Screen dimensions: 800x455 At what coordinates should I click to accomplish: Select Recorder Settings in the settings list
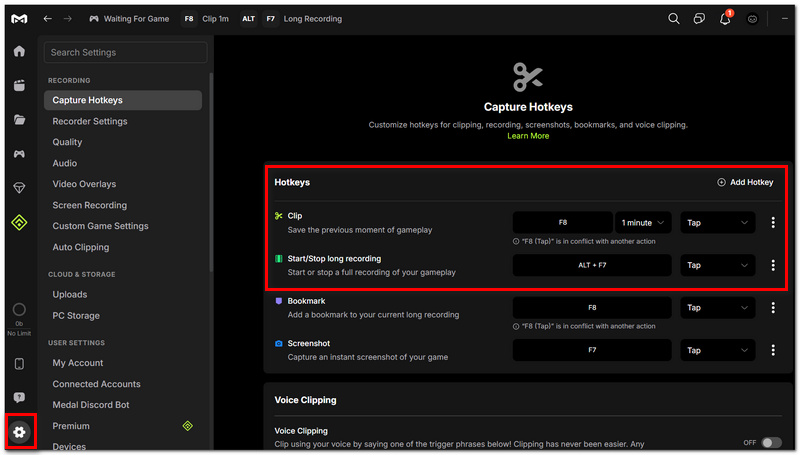90,121
